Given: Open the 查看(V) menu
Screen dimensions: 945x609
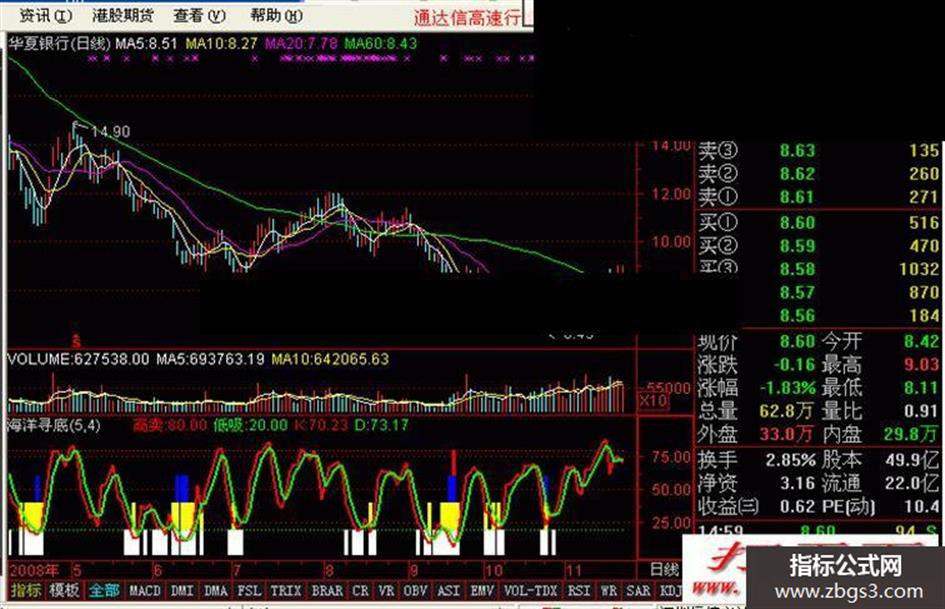Looking at the screenshot, I should (199, 16).
